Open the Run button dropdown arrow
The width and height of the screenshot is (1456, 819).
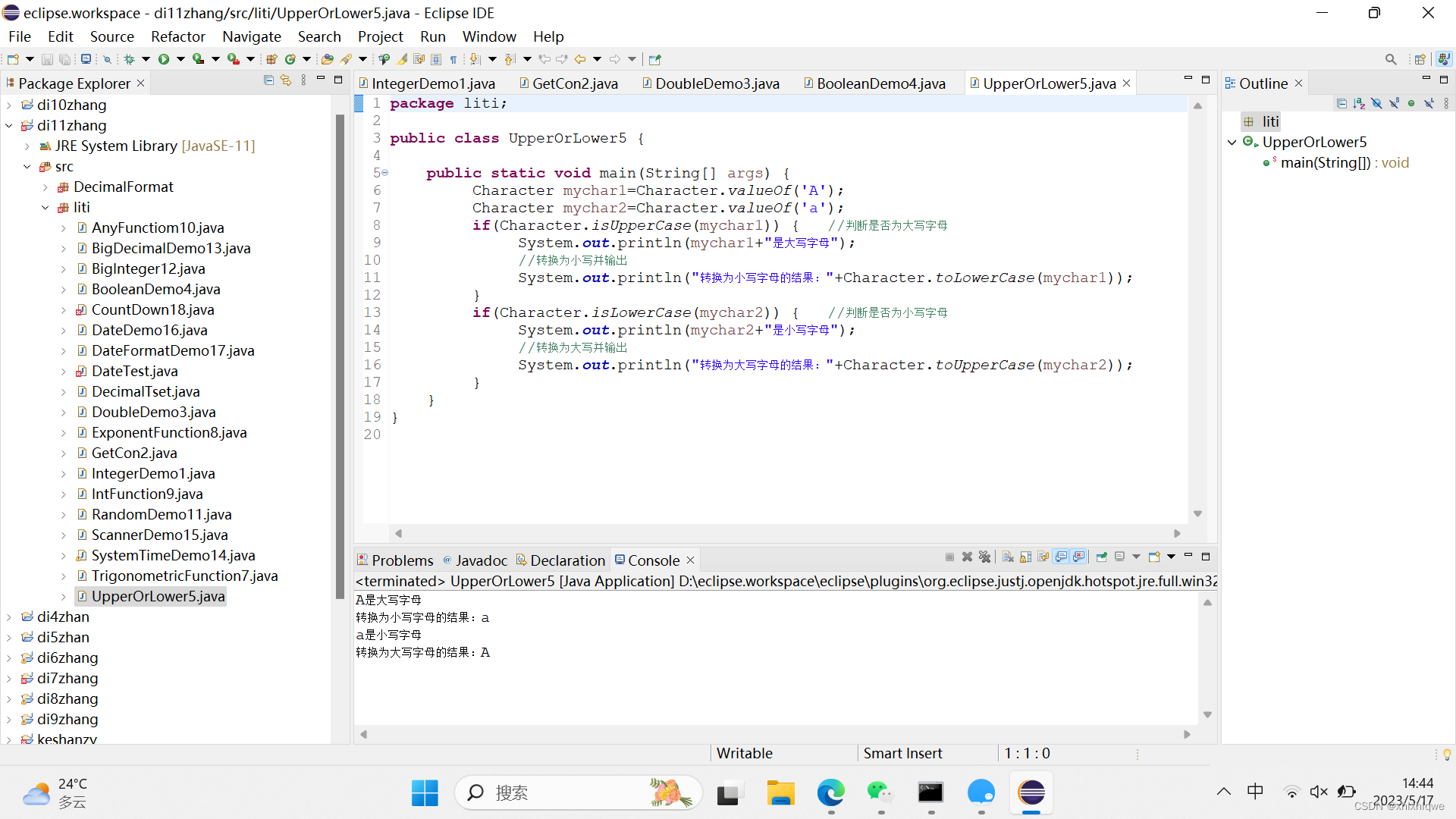180,59
